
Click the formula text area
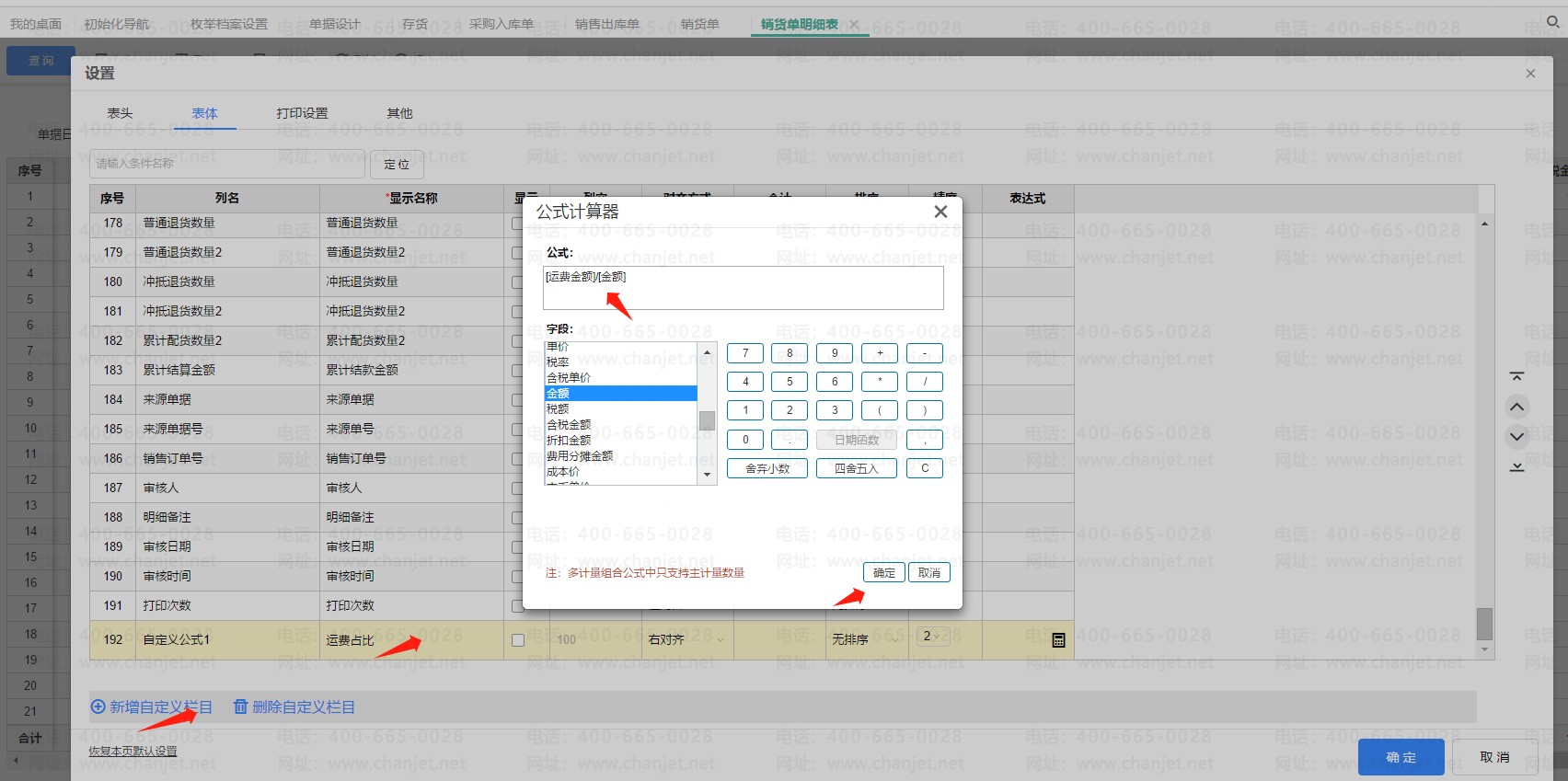(744, 288)
